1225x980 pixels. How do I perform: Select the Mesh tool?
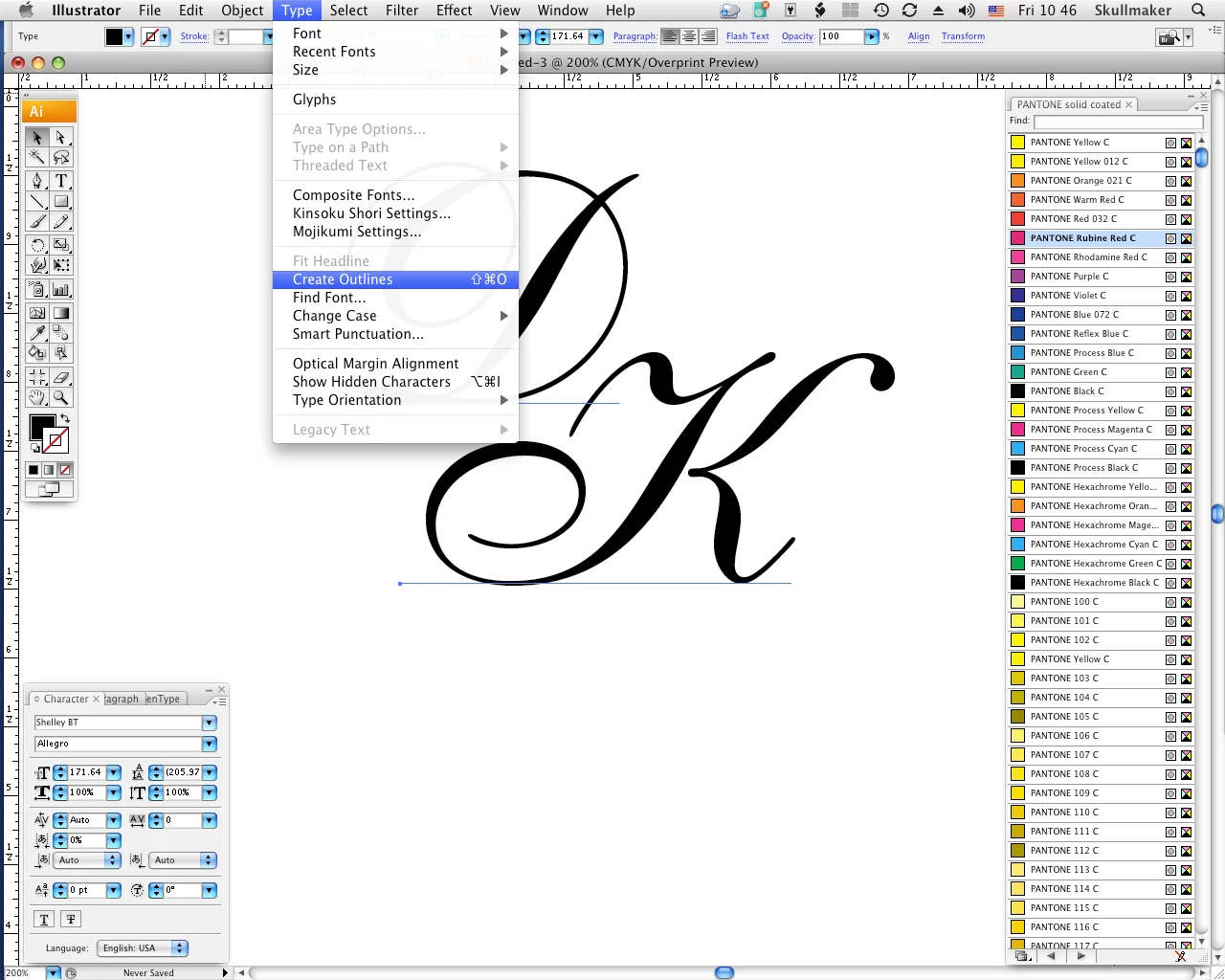click(37, 313)
